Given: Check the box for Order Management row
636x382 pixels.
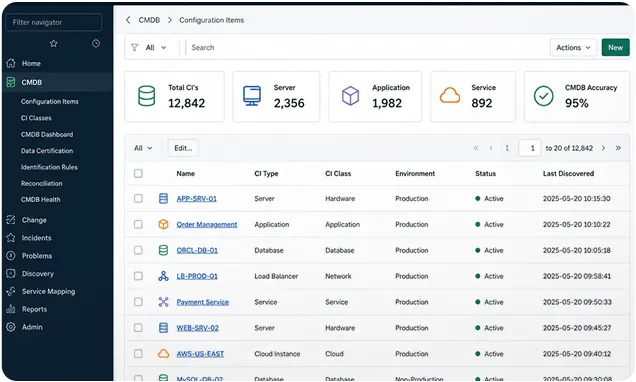Looking at the screenshot, I should (x=138, y=224).
